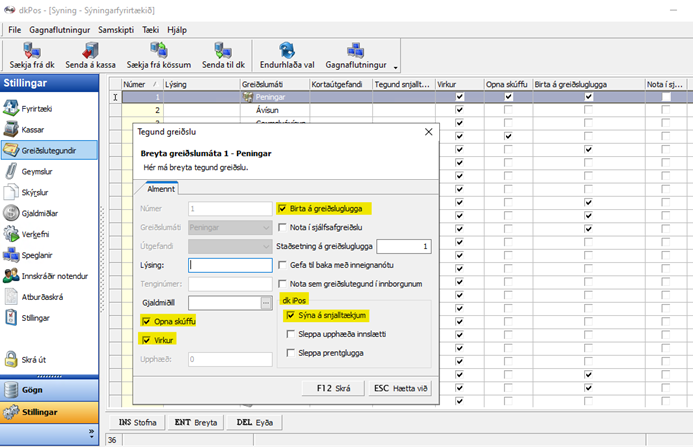Open the Samskipti menu
The image size is (693, 447).
click(118, 31)
